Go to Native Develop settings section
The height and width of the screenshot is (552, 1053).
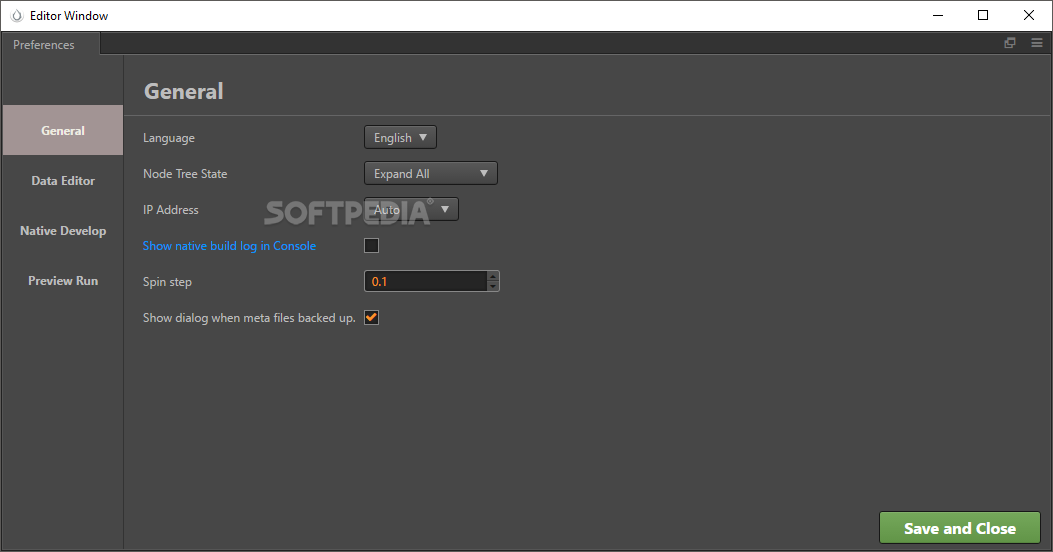click(63, 230)
